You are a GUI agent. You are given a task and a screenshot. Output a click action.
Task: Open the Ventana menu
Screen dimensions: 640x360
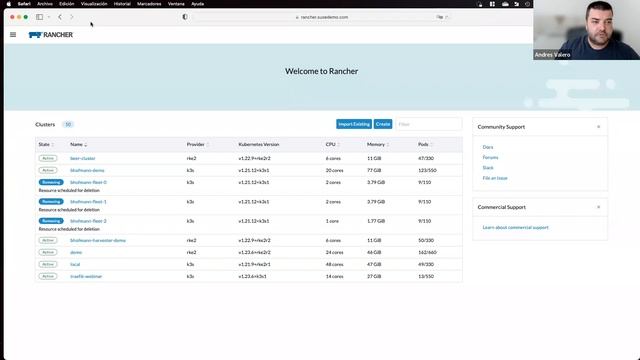176,4
